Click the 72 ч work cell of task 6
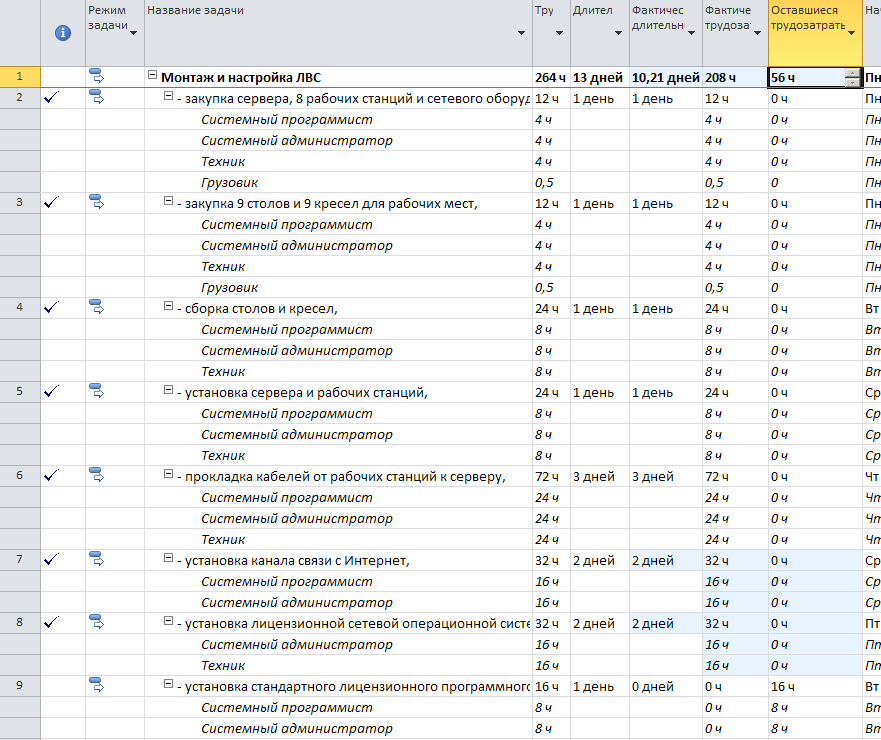The image size is (881, 740). click(x=551, y=476)
